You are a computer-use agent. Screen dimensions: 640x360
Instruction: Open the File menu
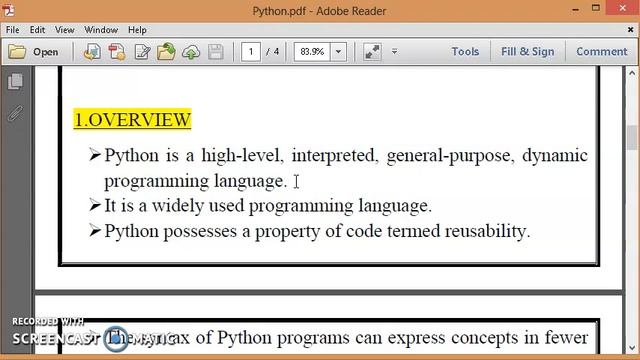(12, 30)
